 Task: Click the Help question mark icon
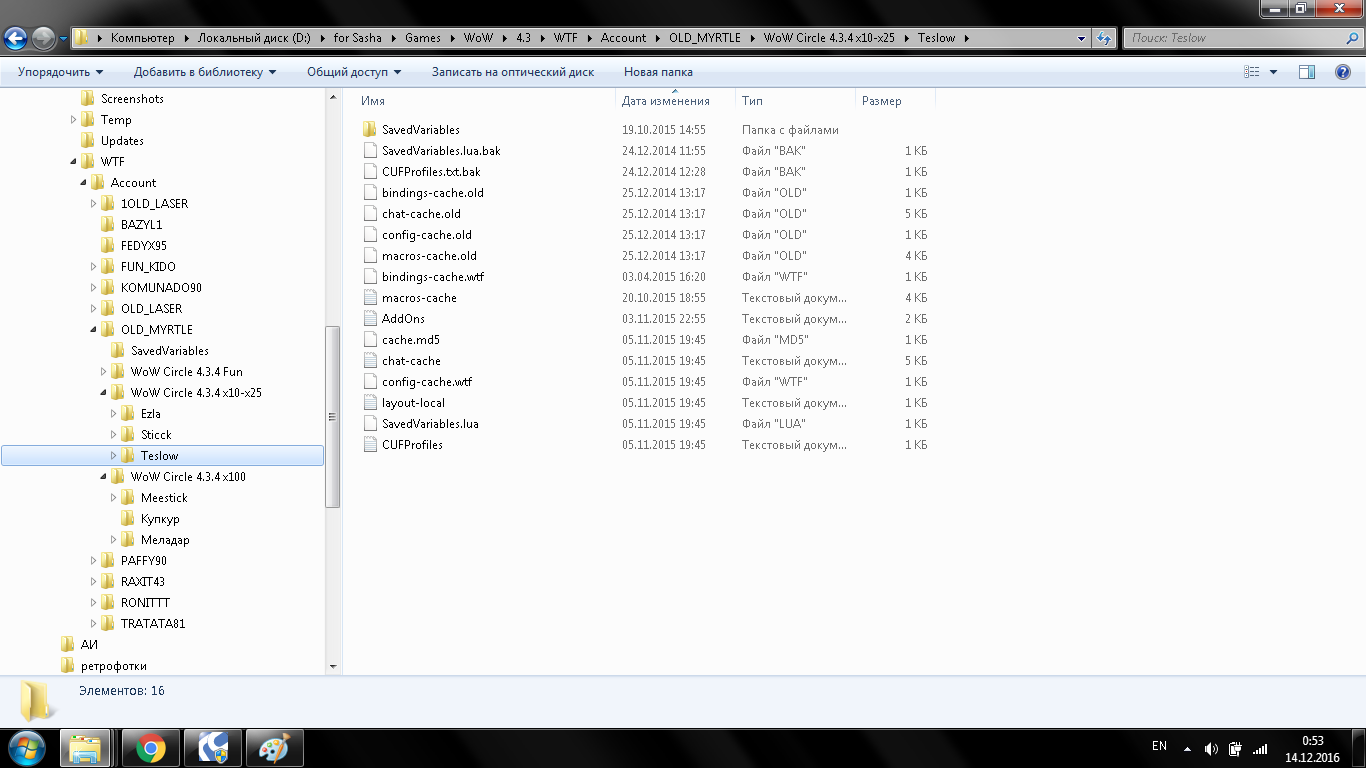tap(1343, 72)
